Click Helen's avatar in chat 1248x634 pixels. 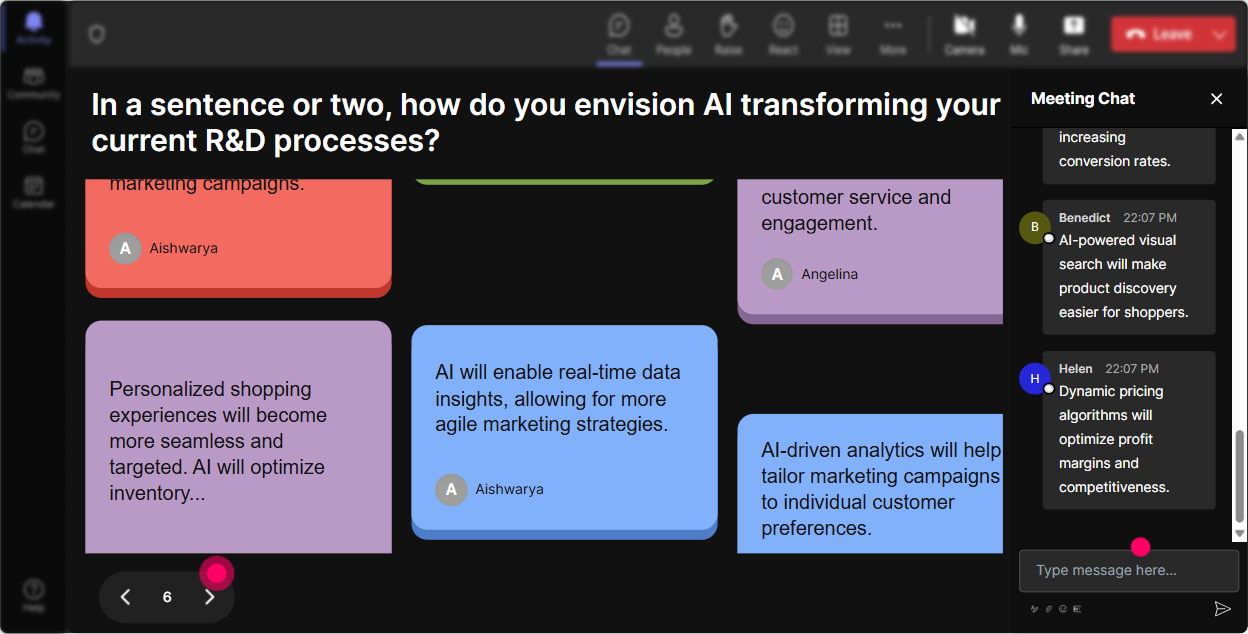pos(1035,378)
